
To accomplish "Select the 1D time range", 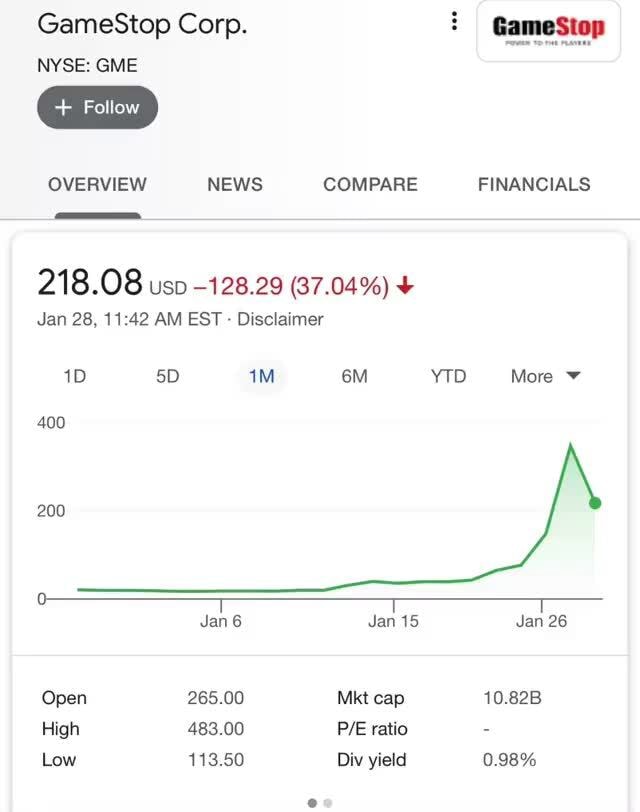I will 73,376.
